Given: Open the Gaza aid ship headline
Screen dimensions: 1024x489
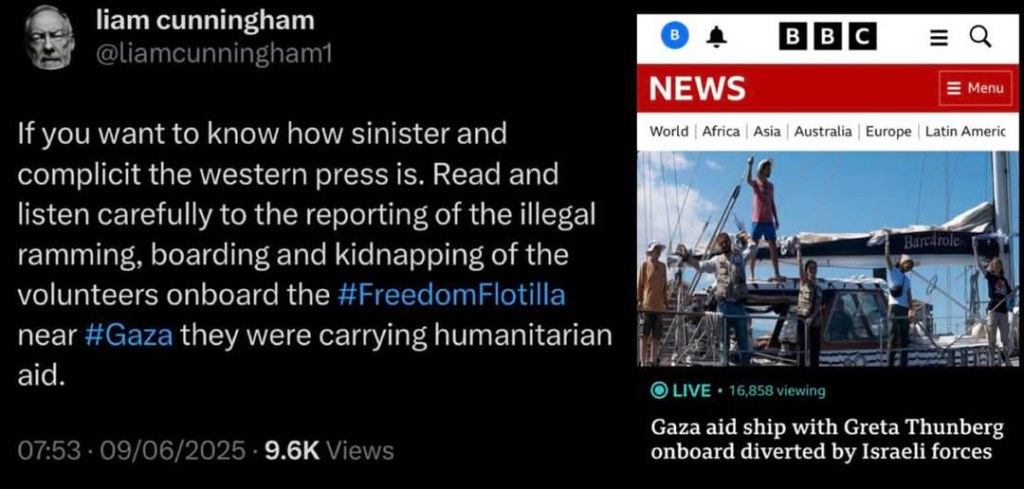Looking at the screenshot, I should pos(827,439).
